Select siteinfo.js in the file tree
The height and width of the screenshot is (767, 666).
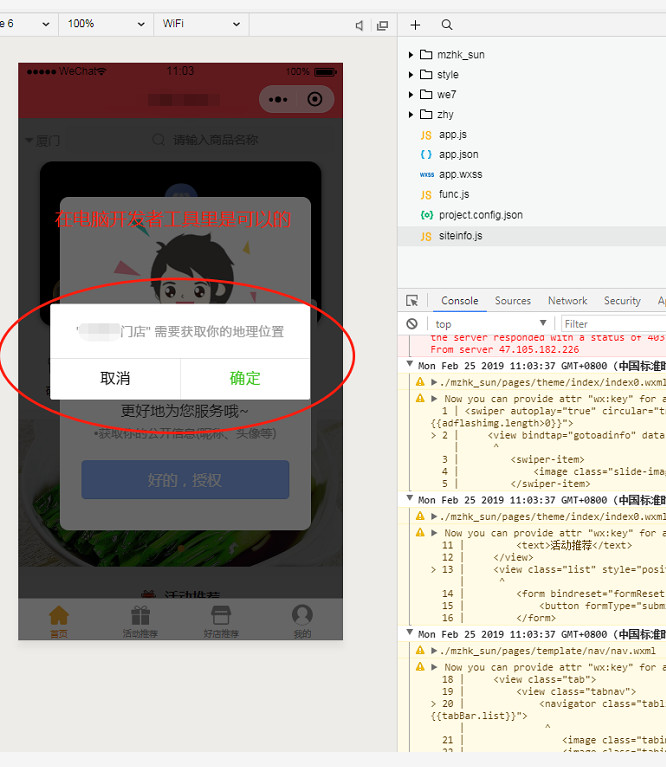(532, 236)
